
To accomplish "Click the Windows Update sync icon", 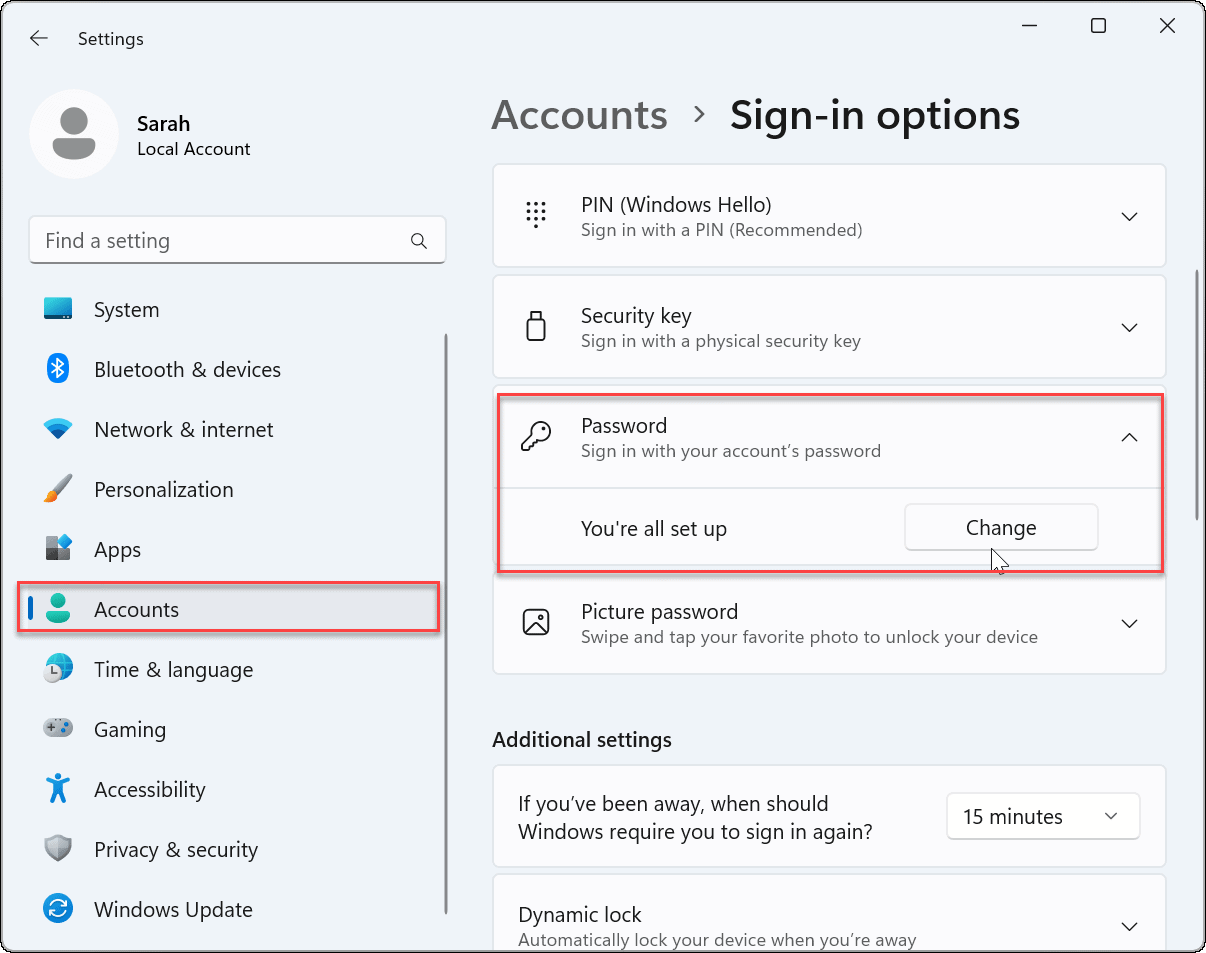I will pos(58,909).
